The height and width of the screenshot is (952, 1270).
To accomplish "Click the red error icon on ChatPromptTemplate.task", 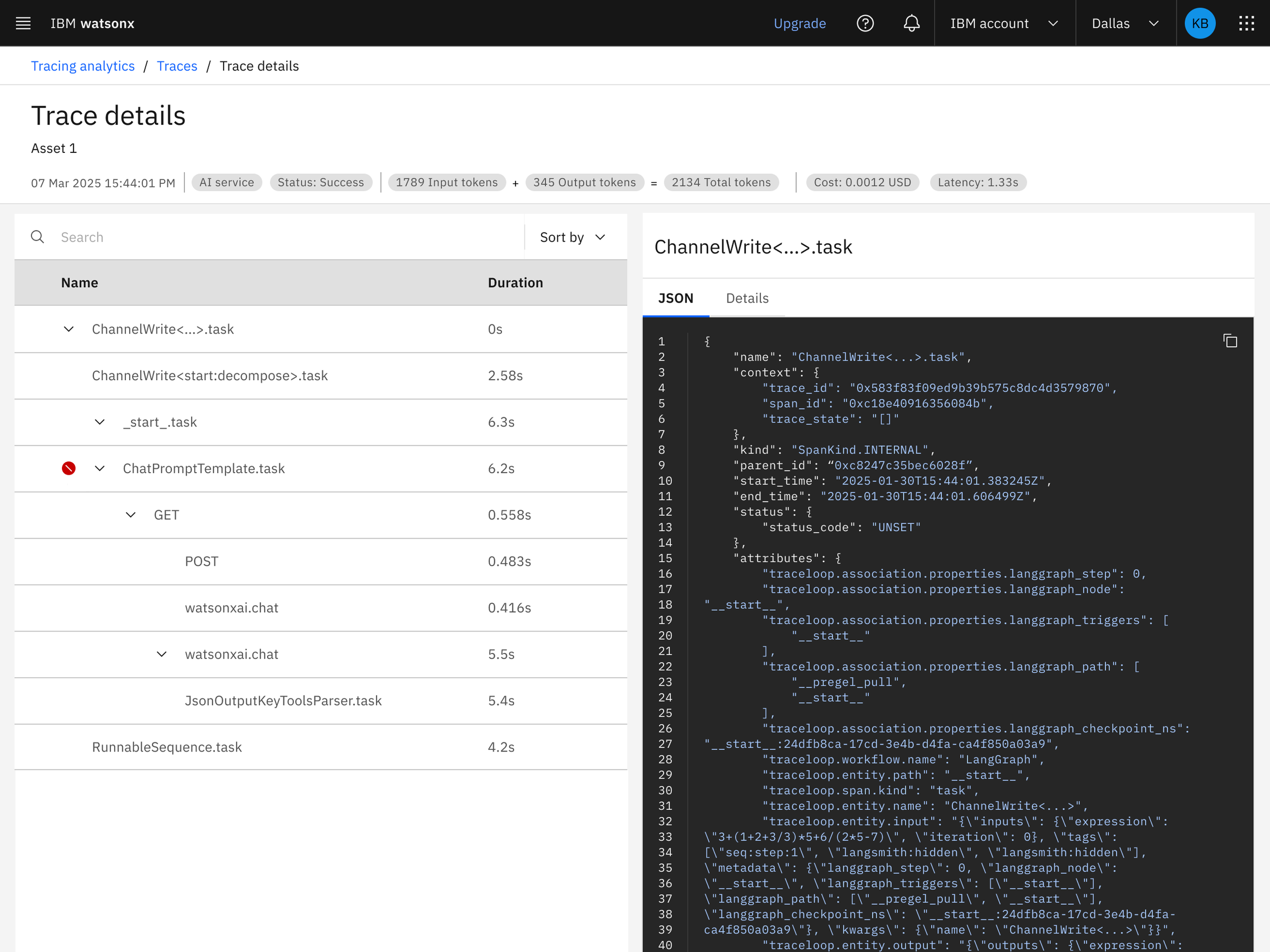I will pyautogui.click(x=68, y=468).
